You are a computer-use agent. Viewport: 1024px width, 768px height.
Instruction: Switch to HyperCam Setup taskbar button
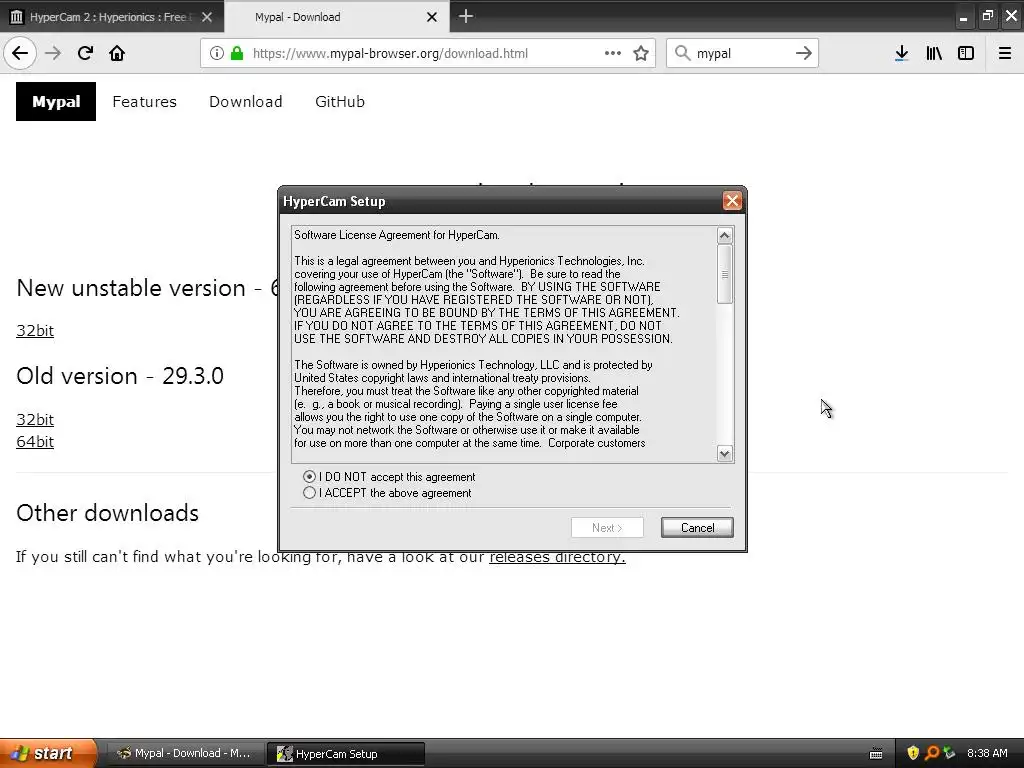pyautogui.click(x=346, y=754)
